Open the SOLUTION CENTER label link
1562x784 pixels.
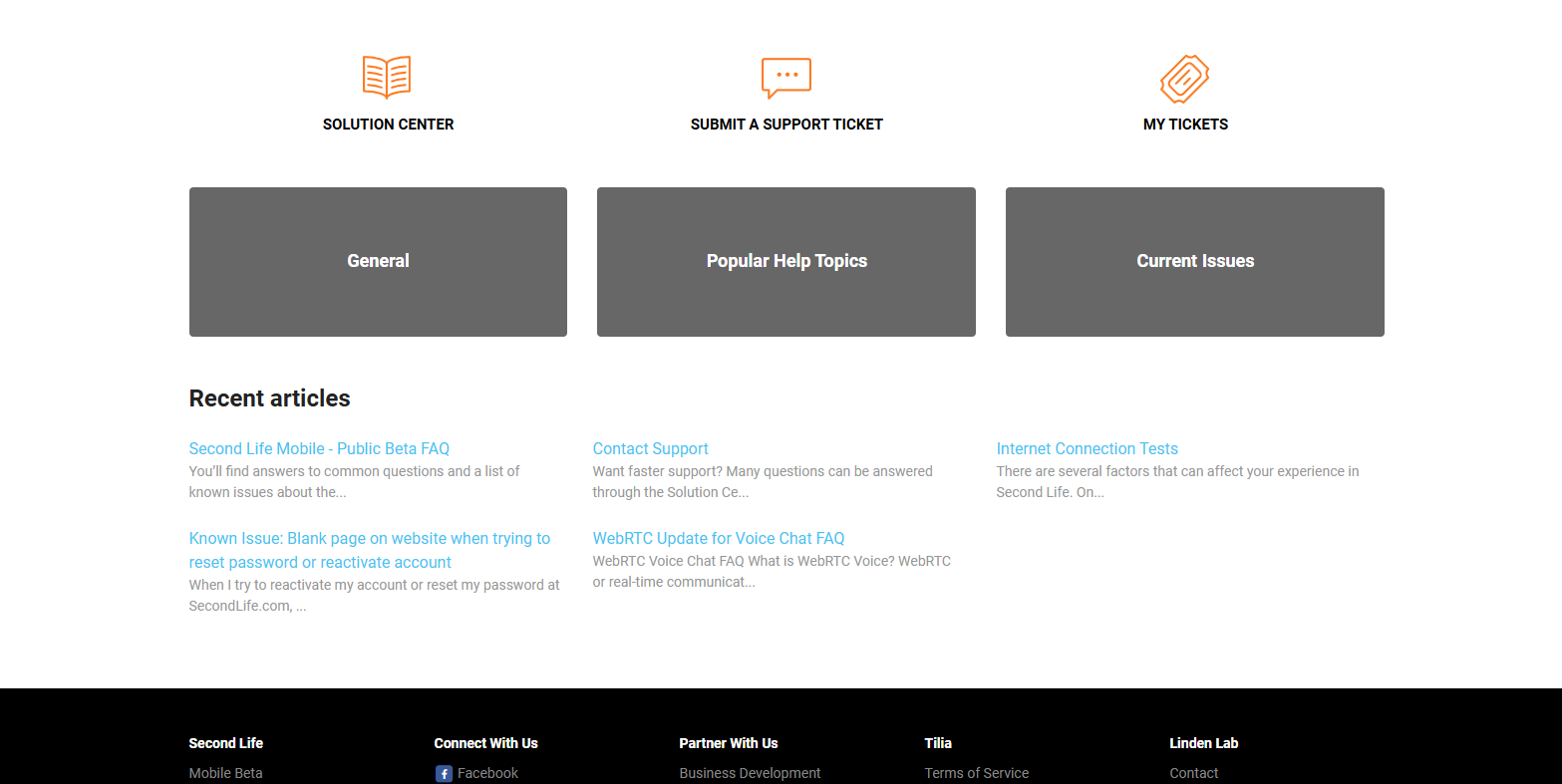[x=388, y=125]
